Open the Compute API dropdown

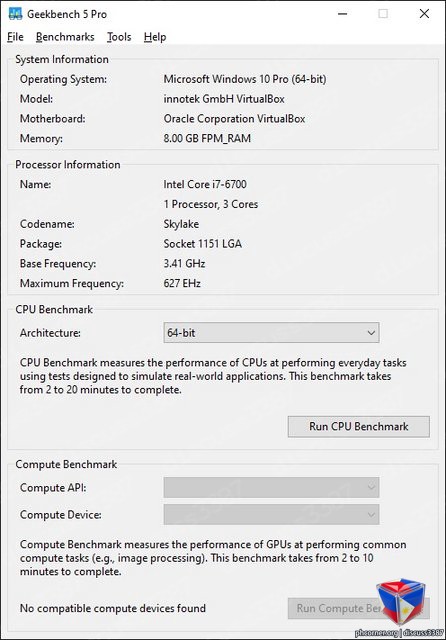pyautogui.click(x=271, y=487)
